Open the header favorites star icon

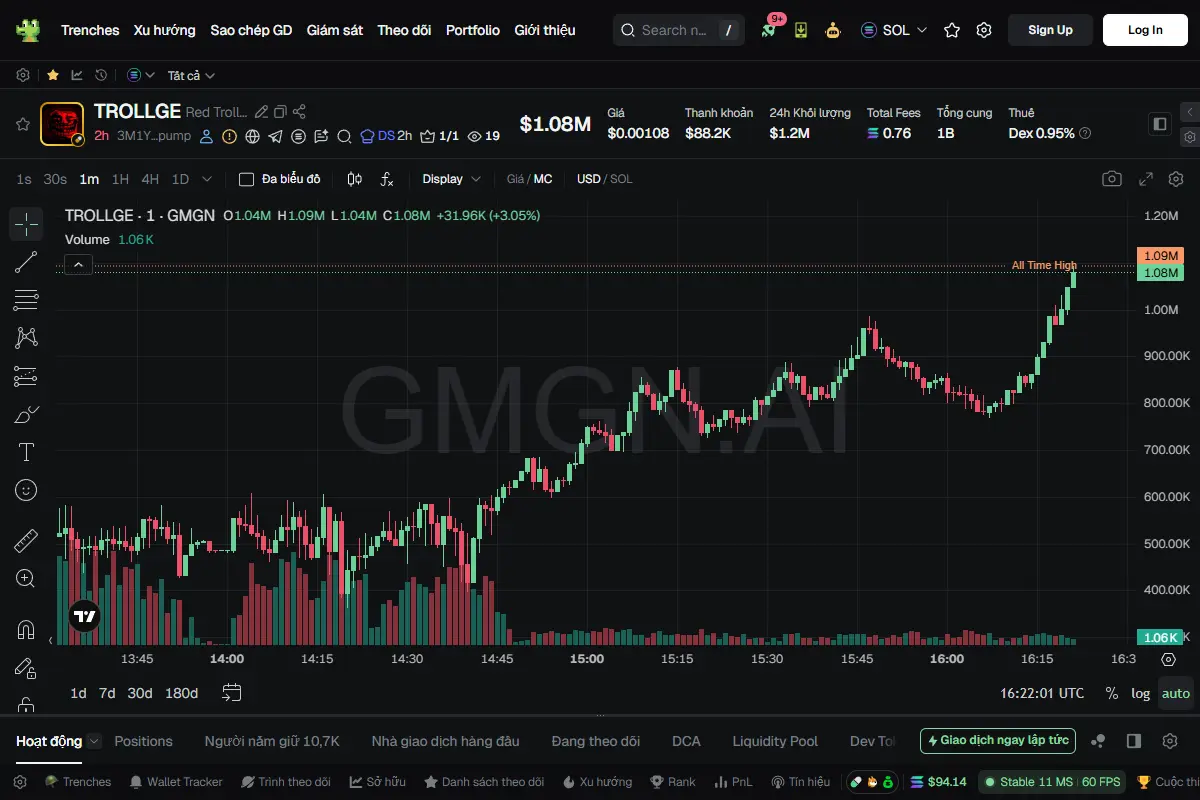(952, 30)
